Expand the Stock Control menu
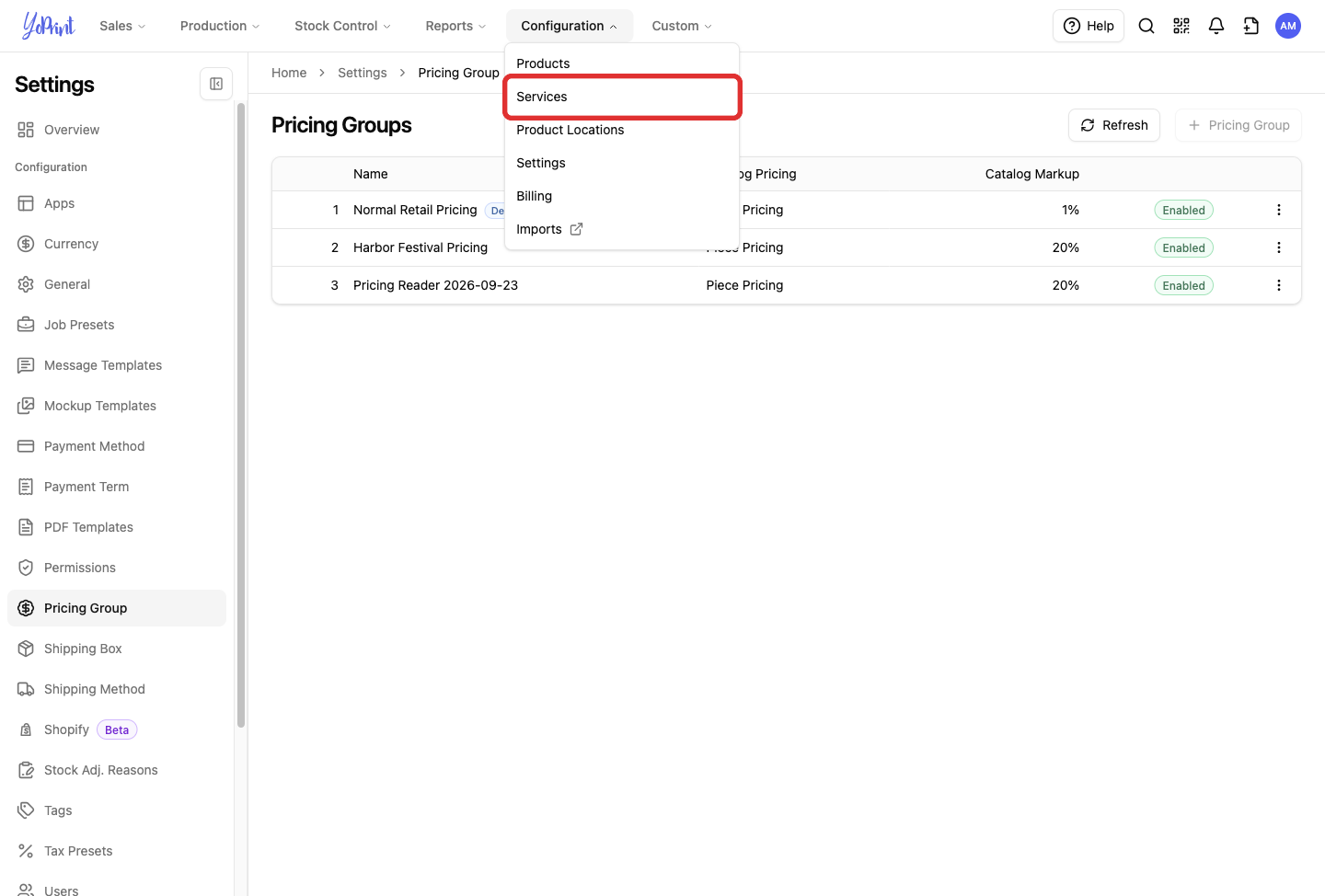Image resolution: width=1325 pixels, height=896 pixels. [342, 26]
